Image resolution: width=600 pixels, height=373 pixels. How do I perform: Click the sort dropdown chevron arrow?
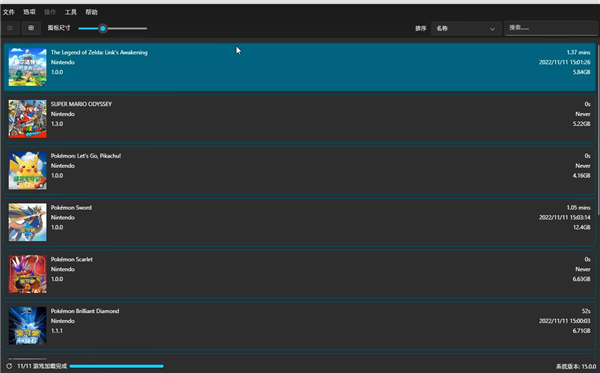492,29
